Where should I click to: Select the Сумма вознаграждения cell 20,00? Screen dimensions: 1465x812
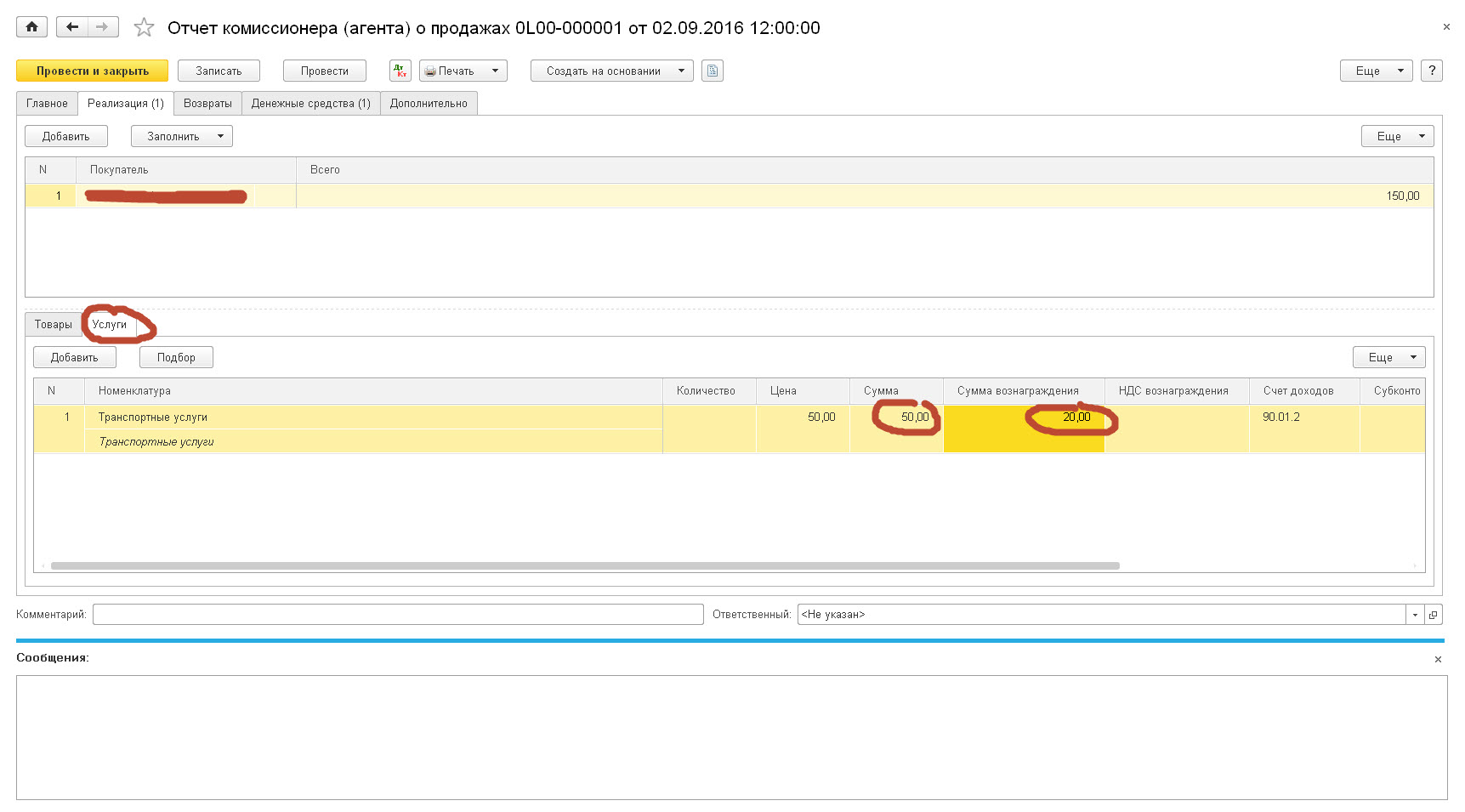coord(1024,417)
